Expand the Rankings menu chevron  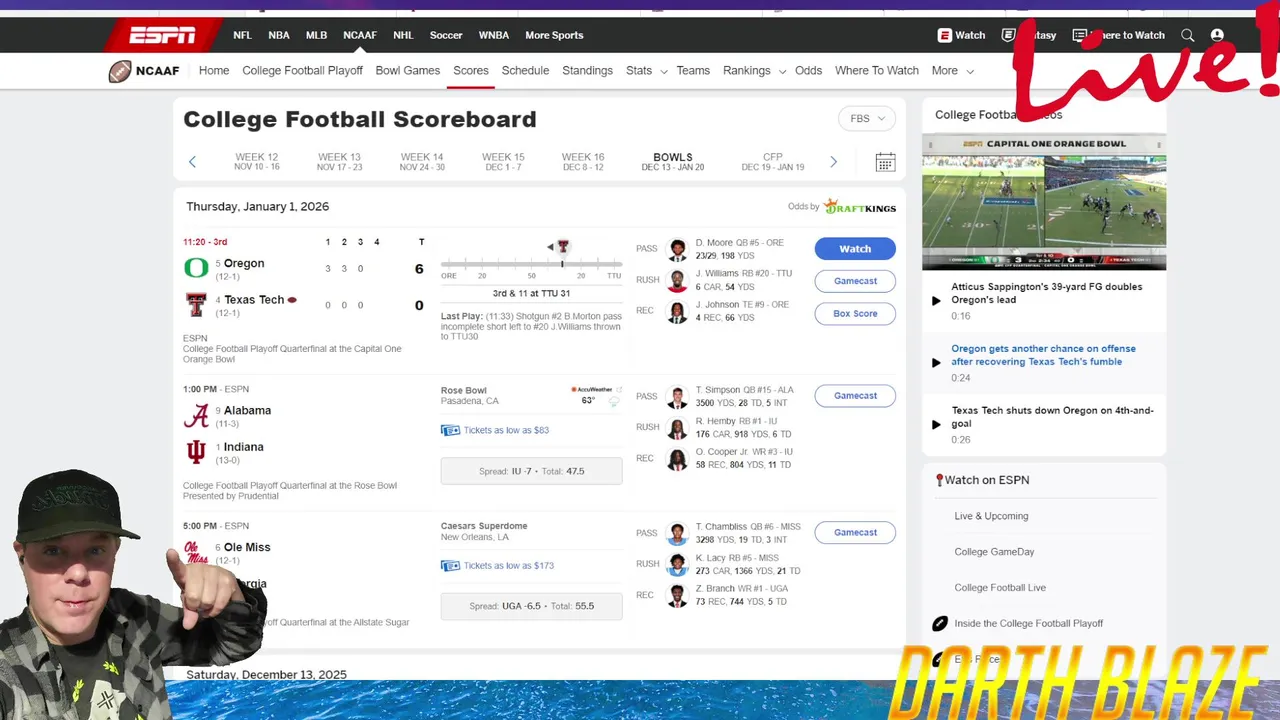782,72
